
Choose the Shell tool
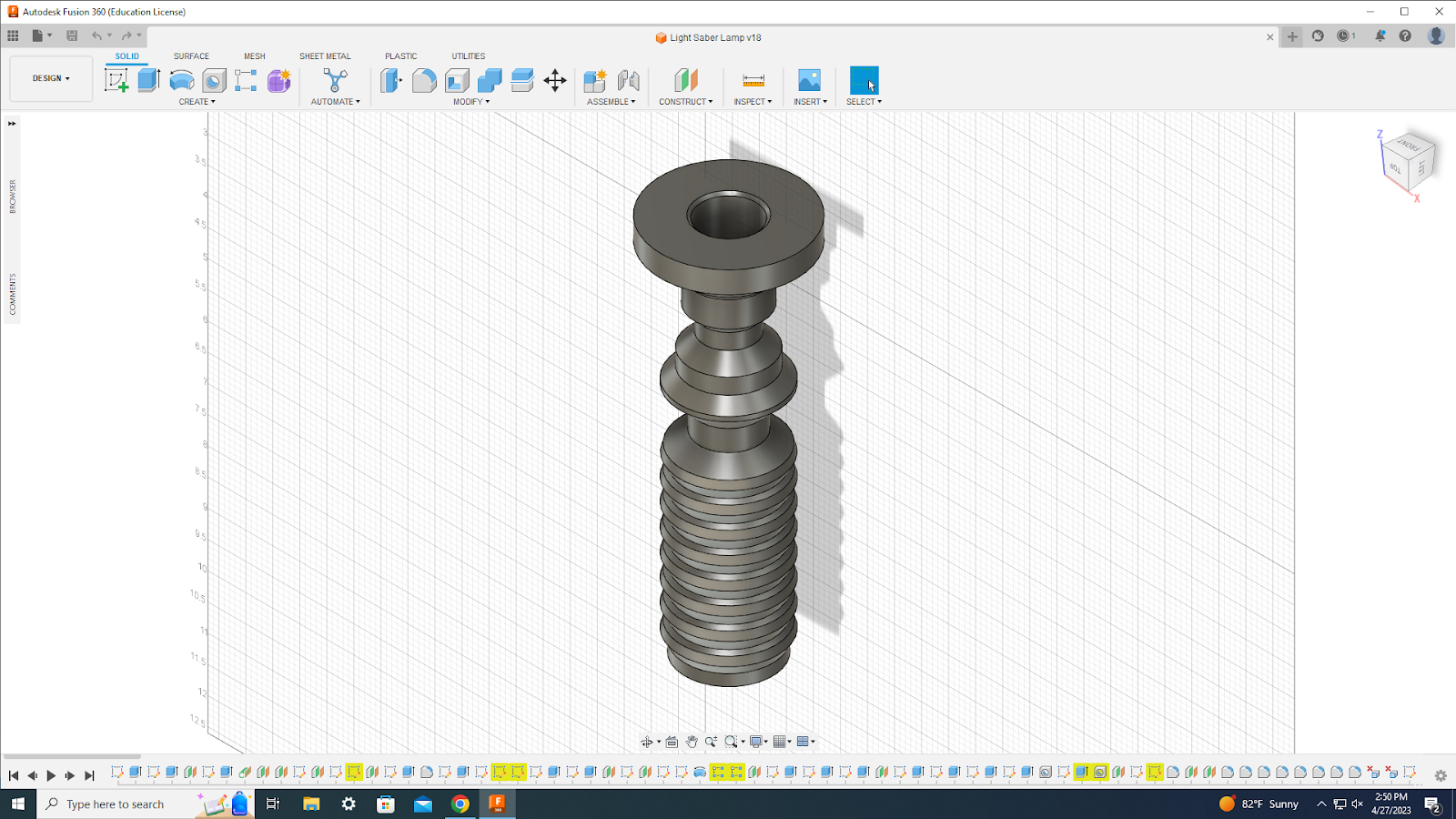click(x=457, y=80)
